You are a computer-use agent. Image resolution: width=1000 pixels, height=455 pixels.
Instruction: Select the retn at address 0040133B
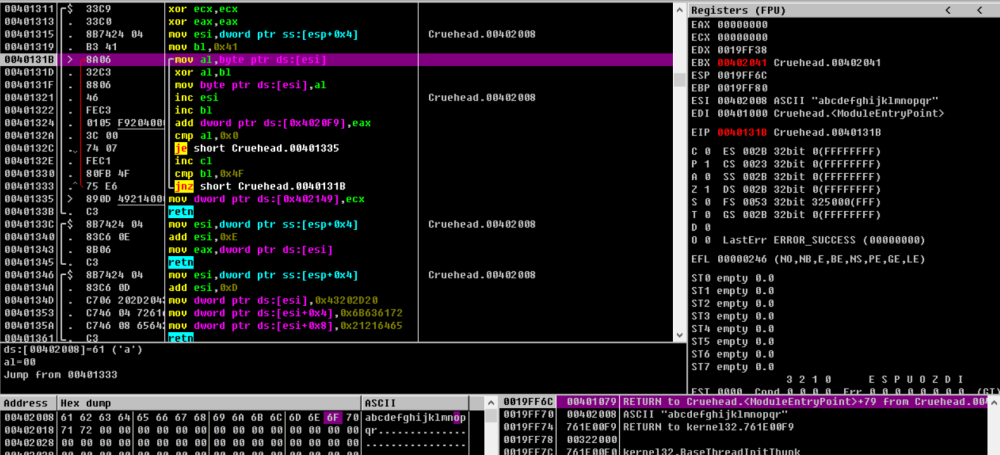pos(337,212)
